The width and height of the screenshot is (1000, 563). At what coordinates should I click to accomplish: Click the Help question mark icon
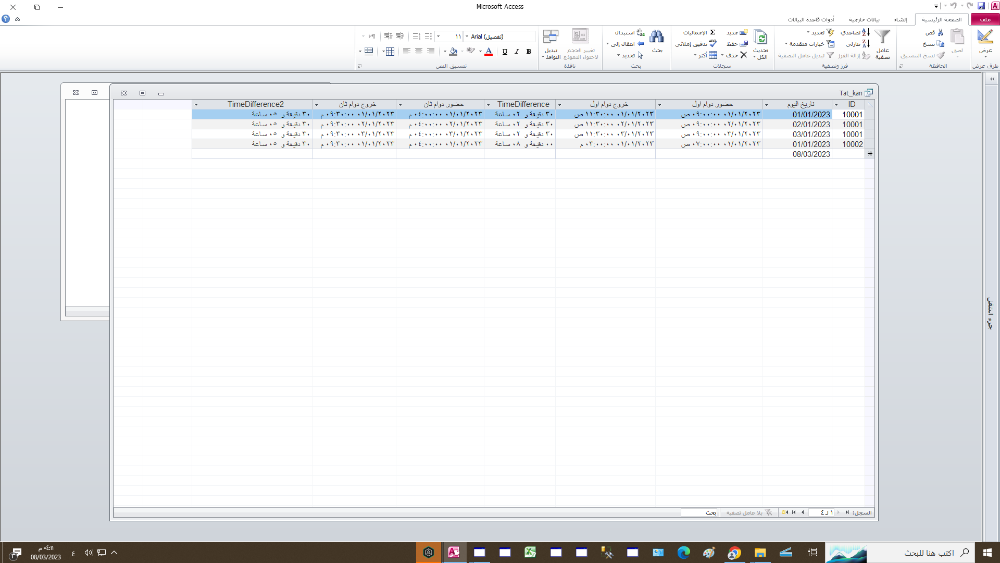(6, 19)
